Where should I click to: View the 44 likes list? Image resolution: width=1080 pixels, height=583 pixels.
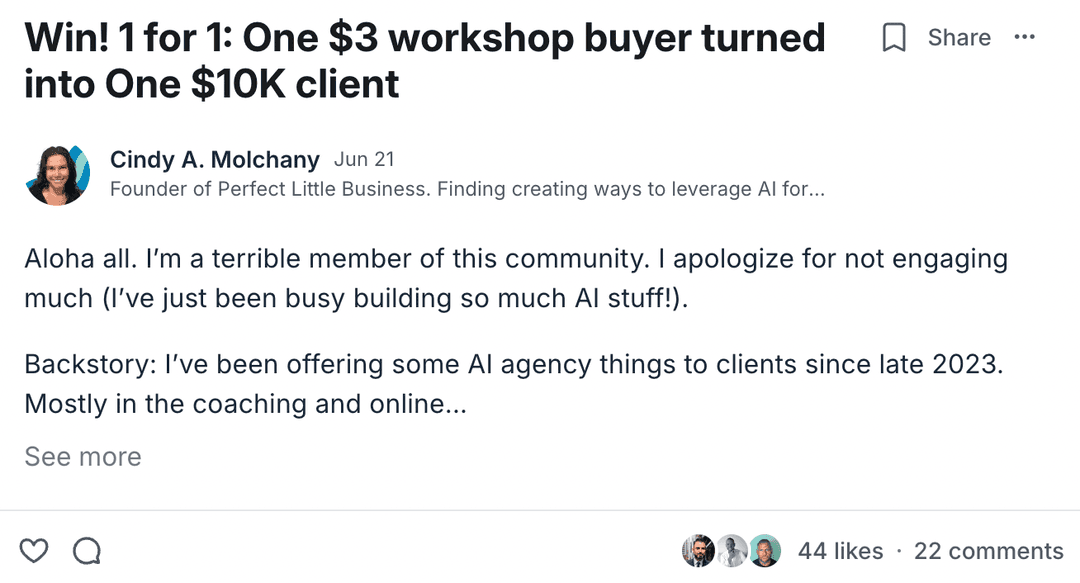pyautogui.click(x=840, y=551)
